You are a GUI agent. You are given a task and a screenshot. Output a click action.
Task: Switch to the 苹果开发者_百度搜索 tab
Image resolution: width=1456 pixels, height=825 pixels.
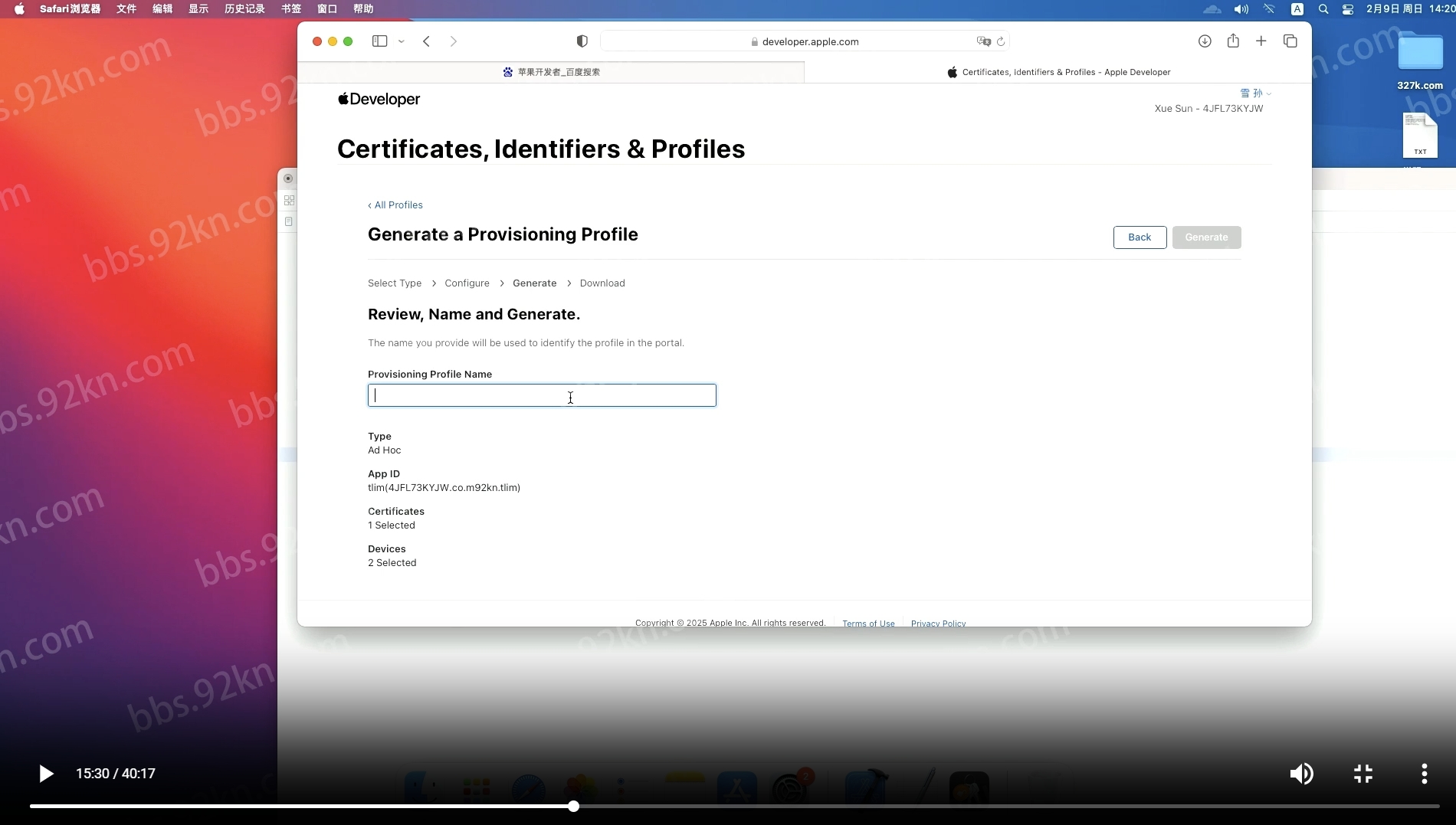[551, 72]
